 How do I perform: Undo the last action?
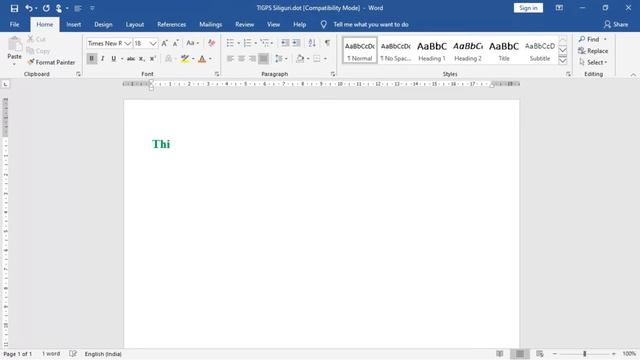point(29,8)
